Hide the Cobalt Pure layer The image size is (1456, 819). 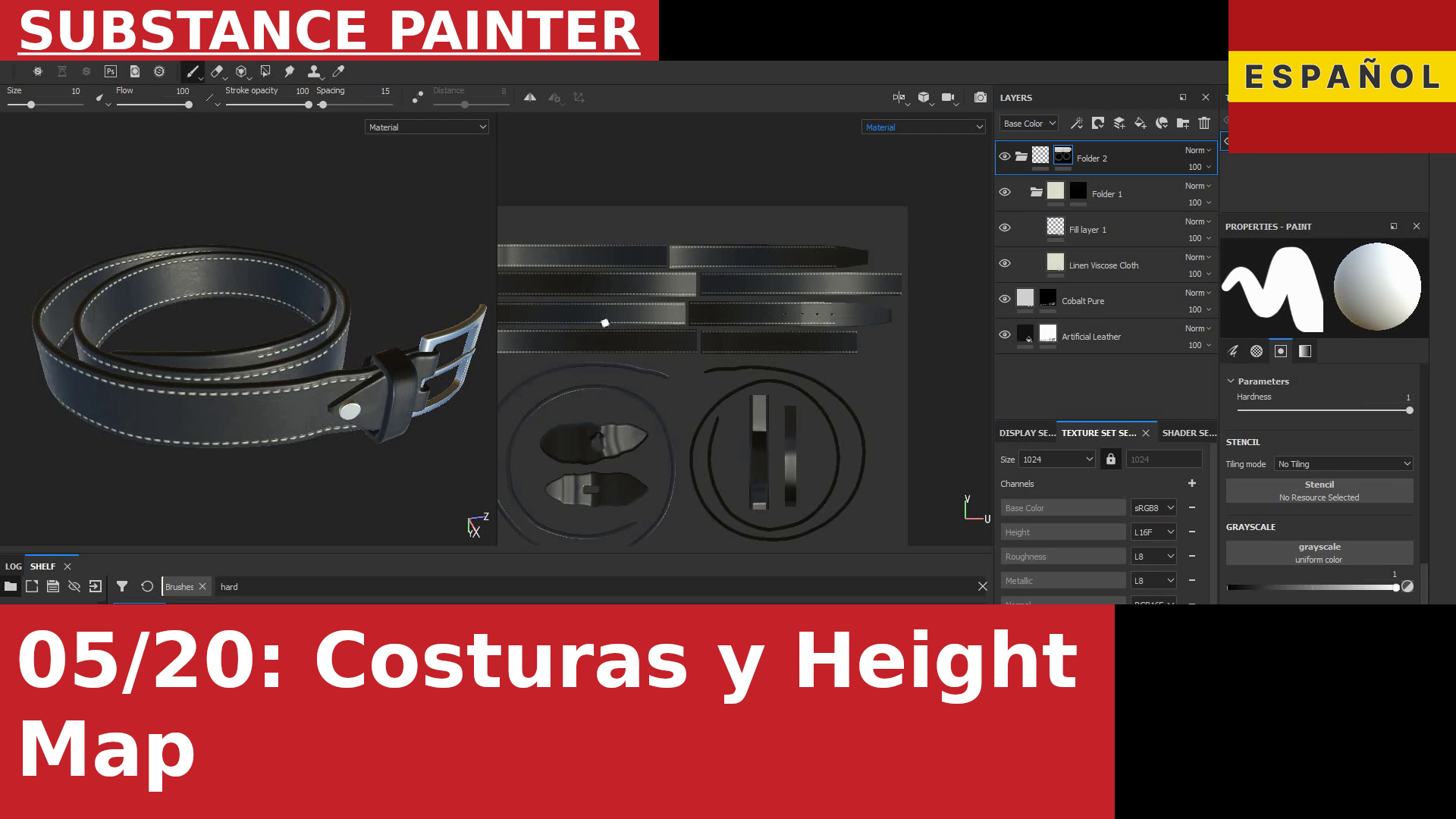tap(1005, 299)
